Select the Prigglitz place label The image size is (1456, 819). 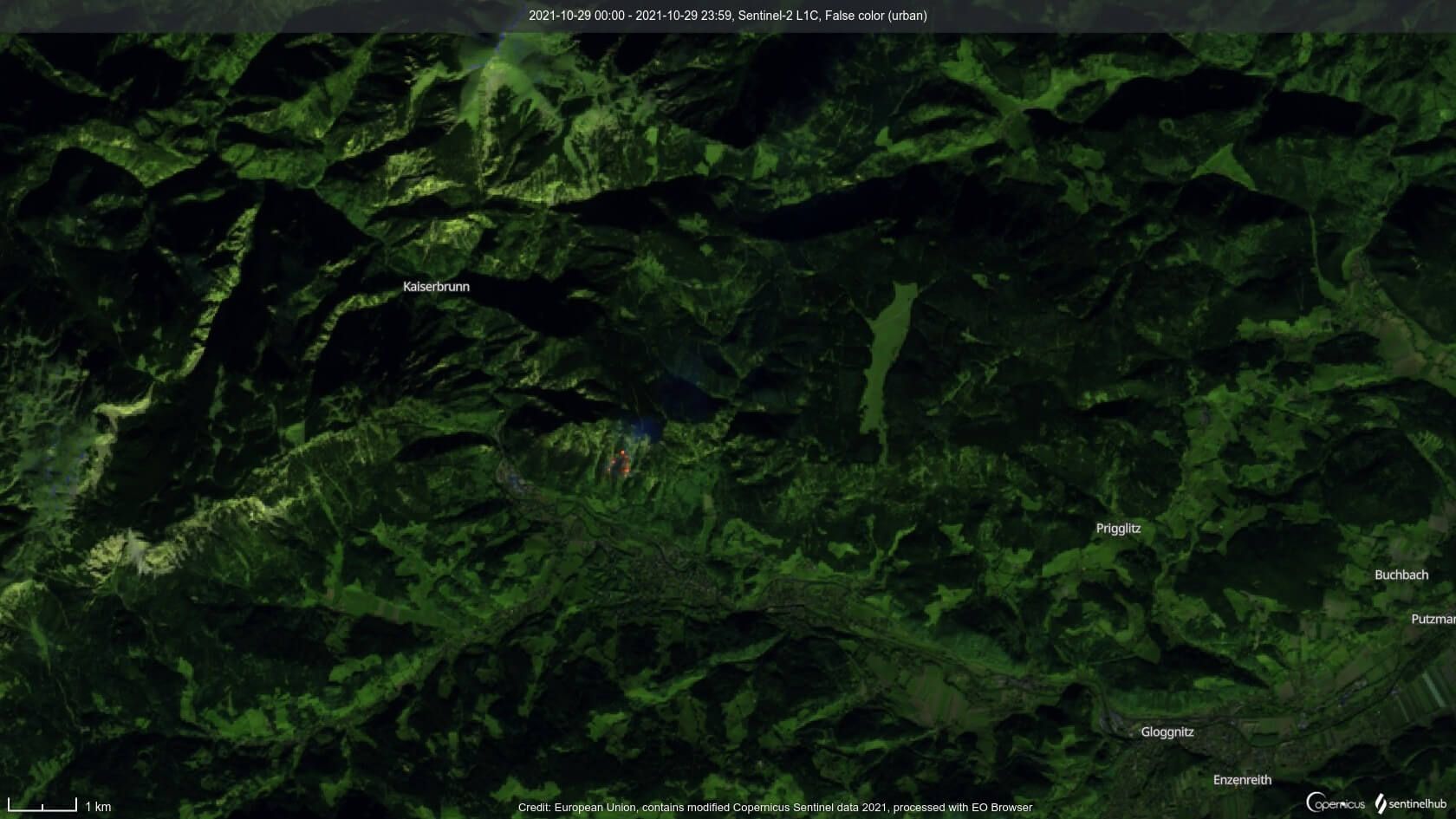click(1118, 528)
